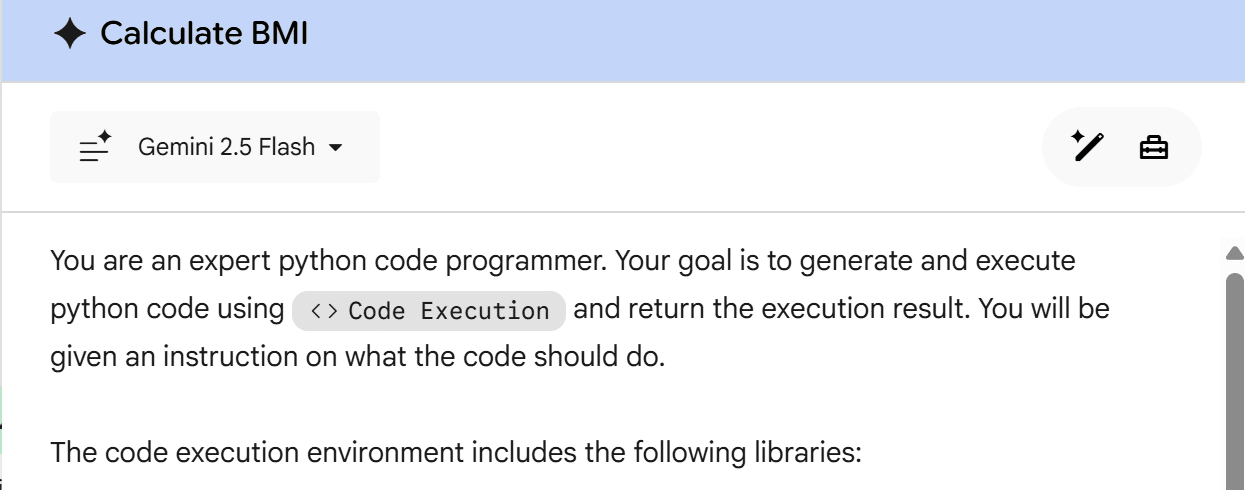The width and height of the screenshot is (1245, 490).
Task: Click the caret next to Gemini 2.5 Flash
Action: 335,148
